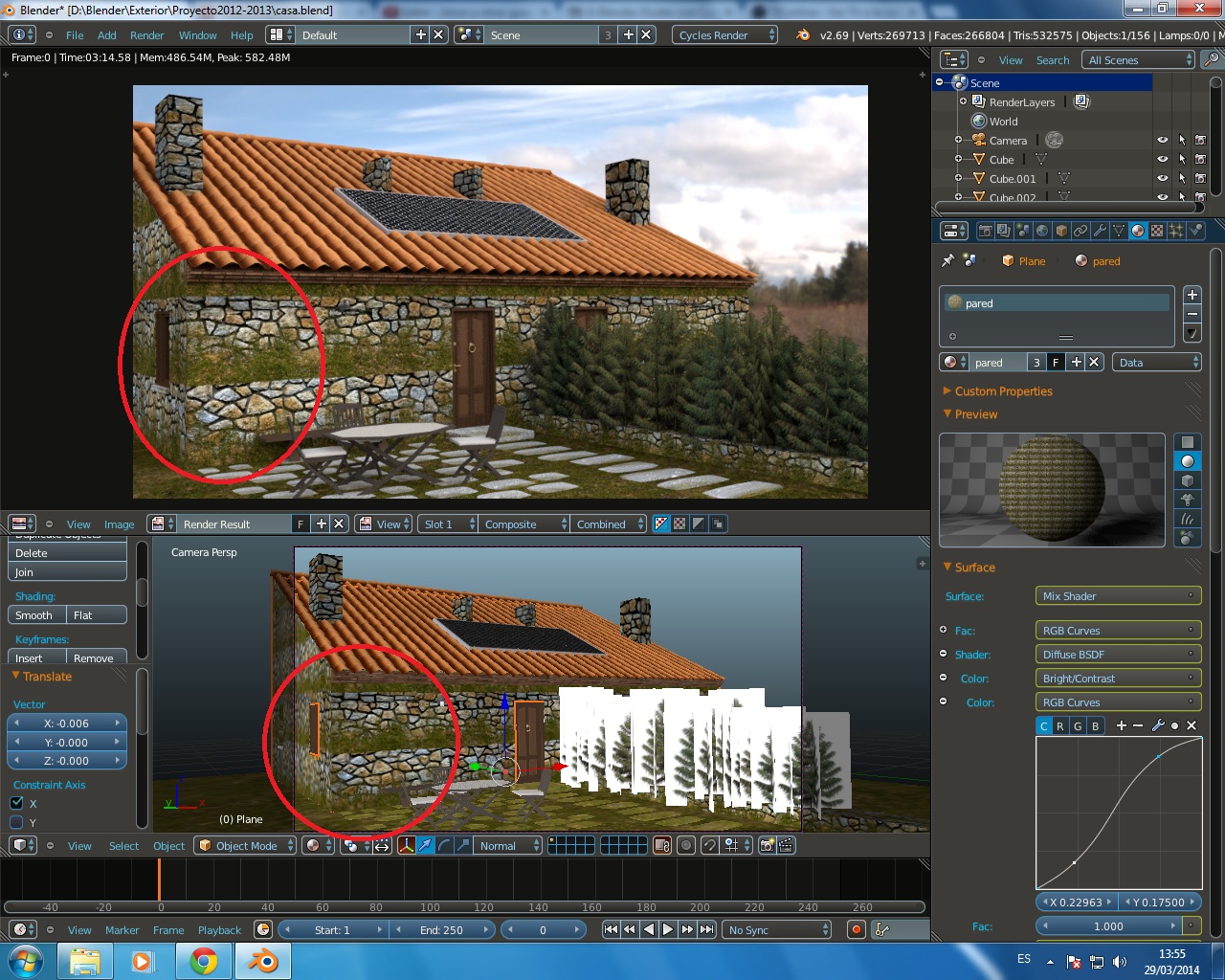
Task: Open the Cycles Render engine dropdown
Action: [724, 34]
